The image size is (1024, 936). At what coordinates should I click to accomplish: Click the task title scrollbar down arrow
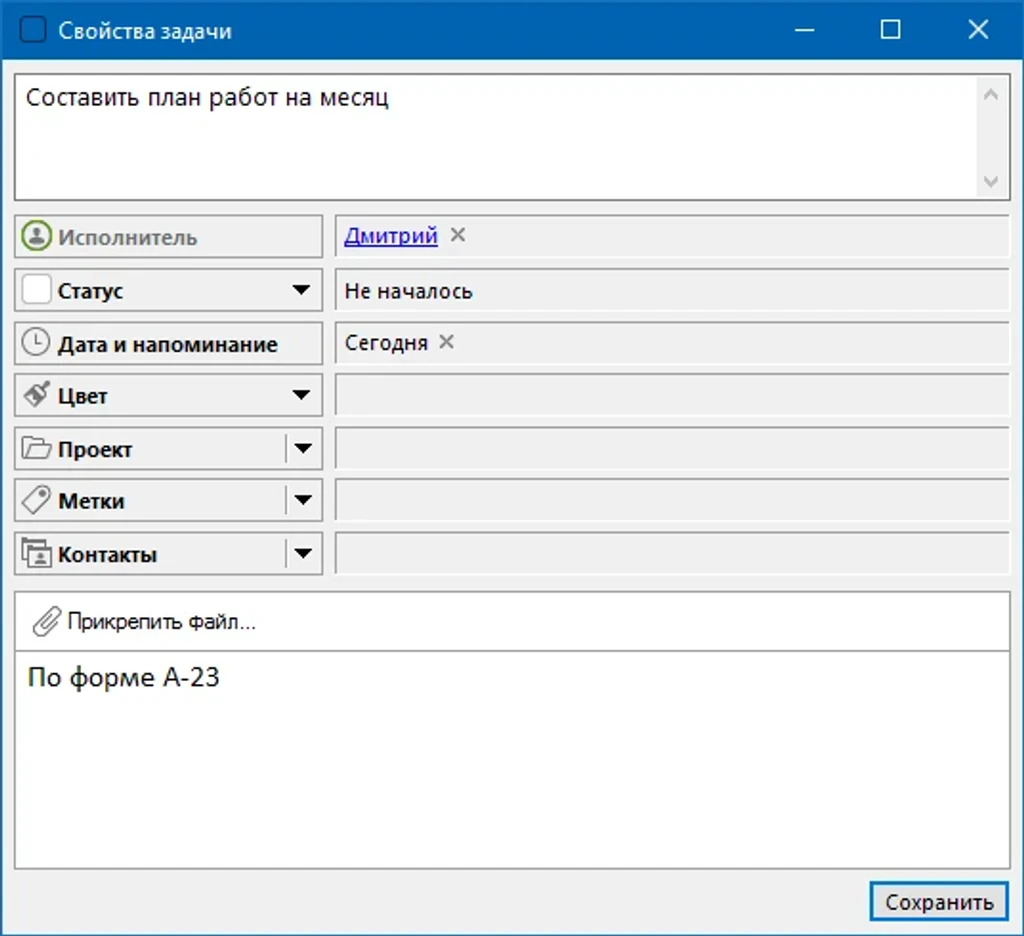point(991,181)
